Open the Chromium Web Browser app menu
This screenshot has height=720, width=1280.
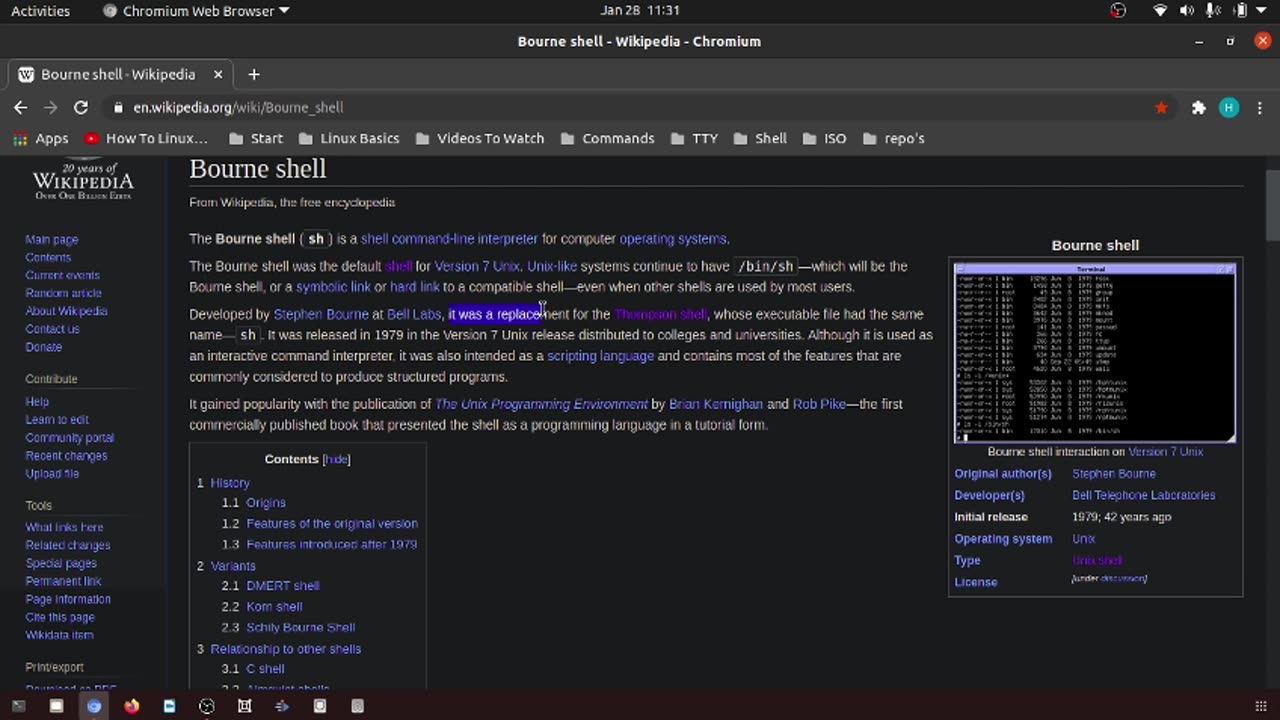click(x=196, y=11)
